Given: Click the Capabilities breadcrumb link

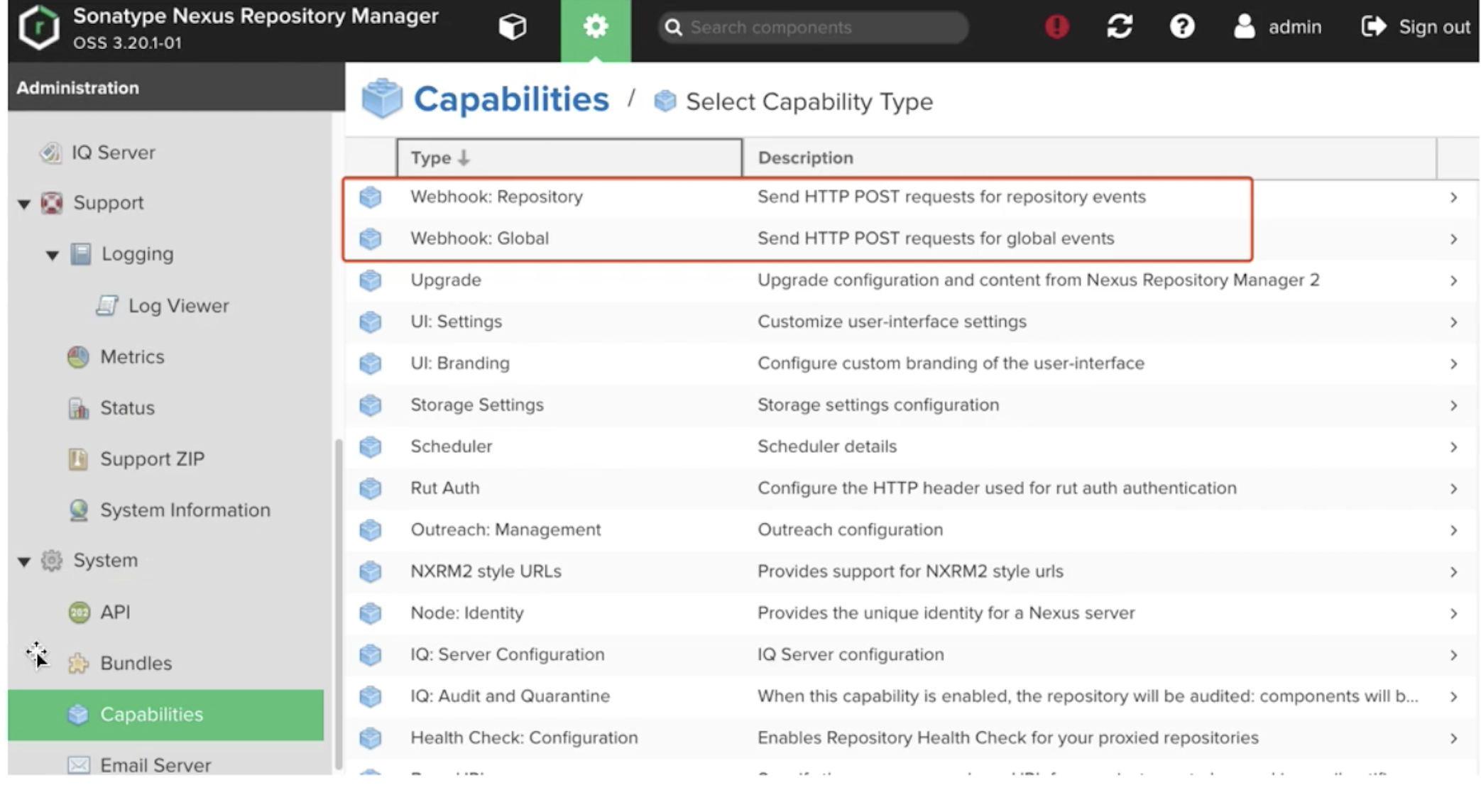Looking at the screenshot, I should 511,99.
